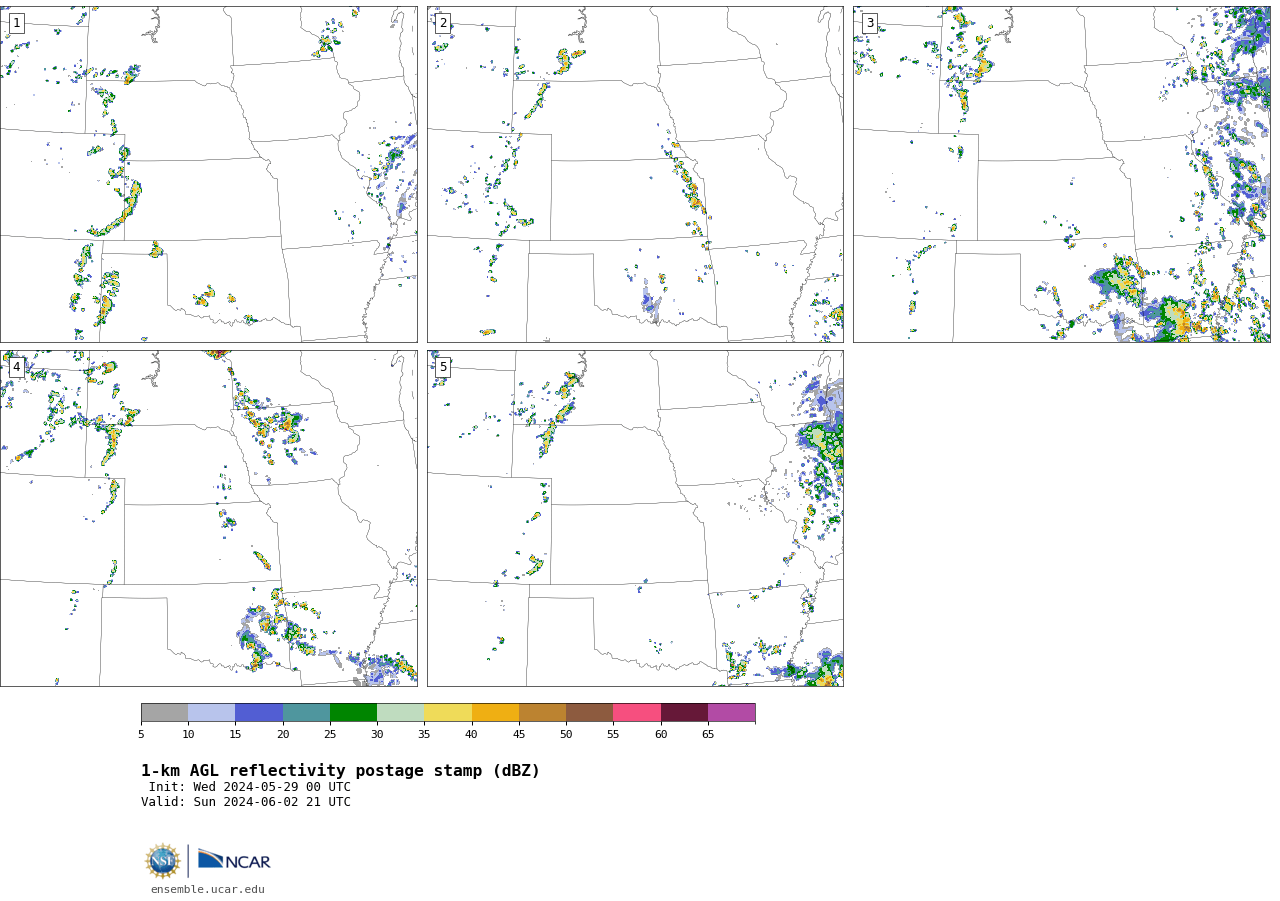
Task: Open ensemble member 4 reflectivity panel
Action: (x=209, y=518)
